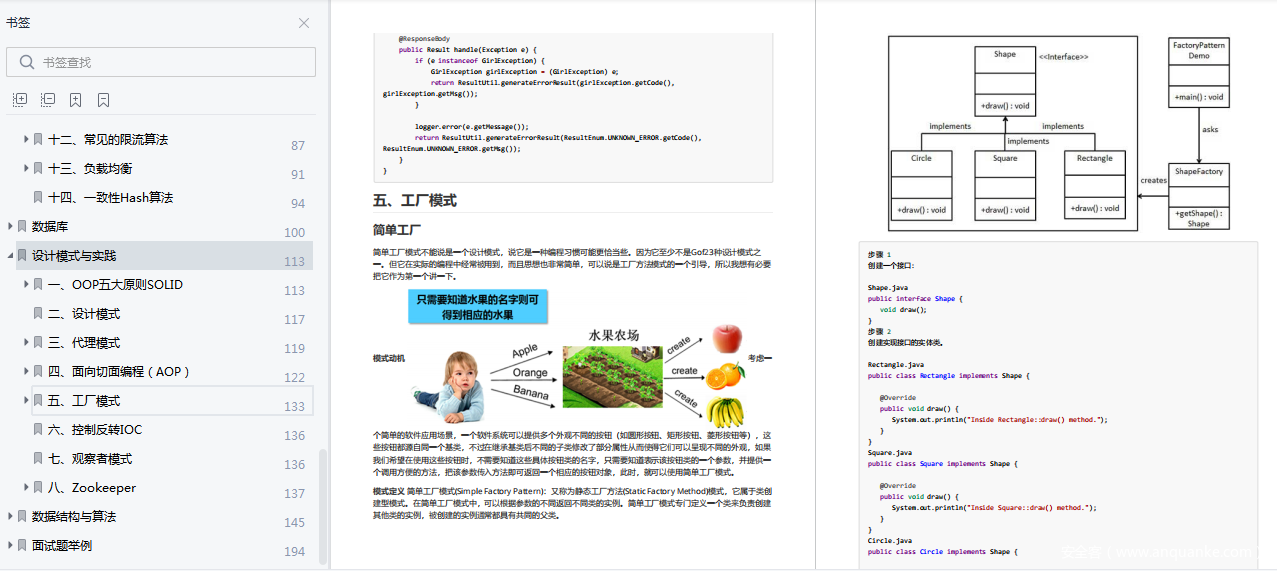1277x571 pixels.
Task: Expand the 数据库 bookmark node
Action: 10,226
